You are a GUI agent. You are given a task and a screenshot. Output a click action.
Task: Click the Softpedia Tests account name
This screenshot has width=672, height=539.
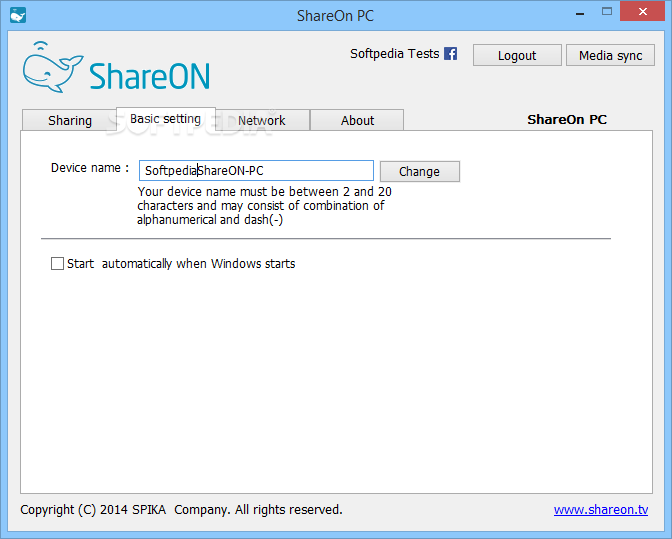[x=394, y=54]
